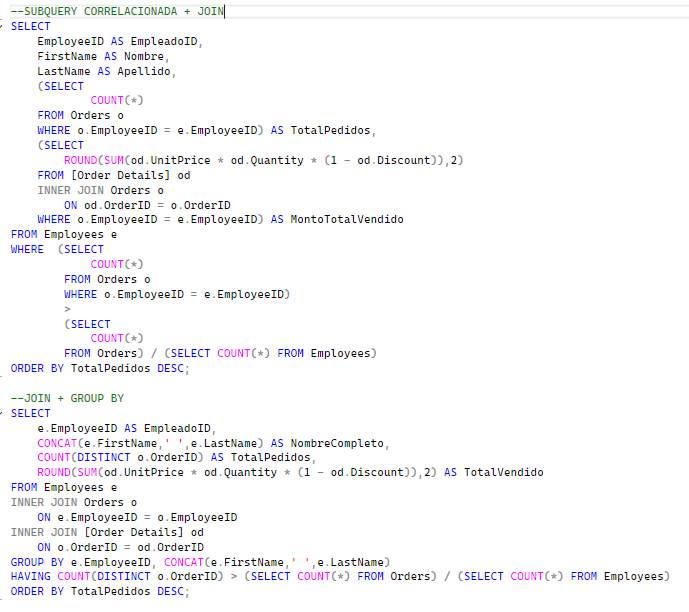Click the alias 'TotalVendido'

(x=504, y=472)
